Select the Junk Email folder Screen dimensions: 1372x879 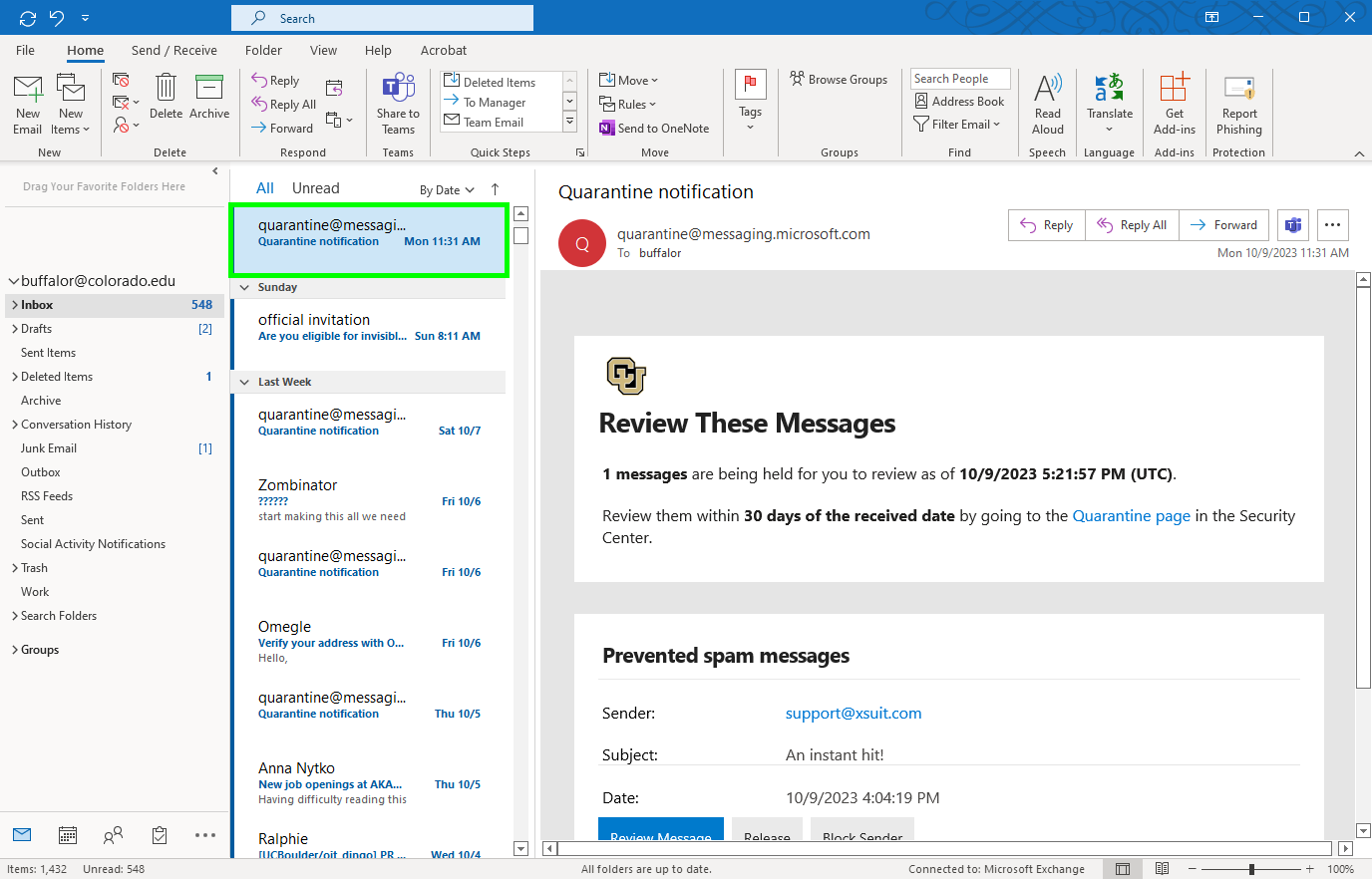click(x=112, y=448)
